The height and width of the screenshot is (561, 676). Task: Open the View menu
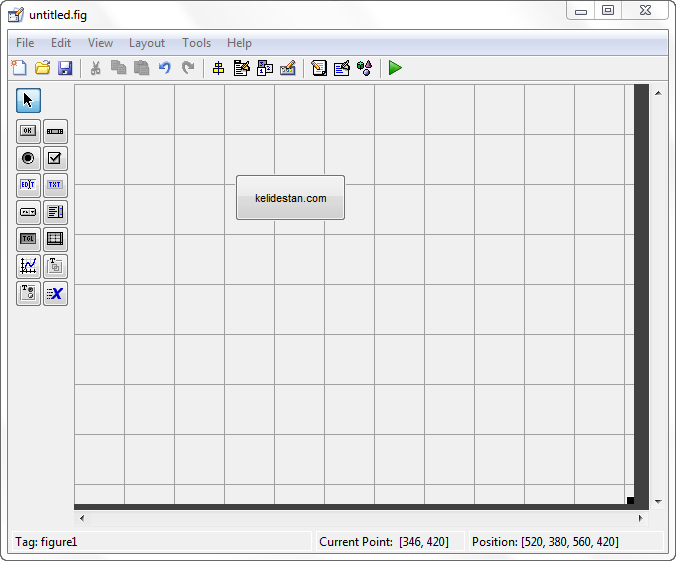[100, 43]
